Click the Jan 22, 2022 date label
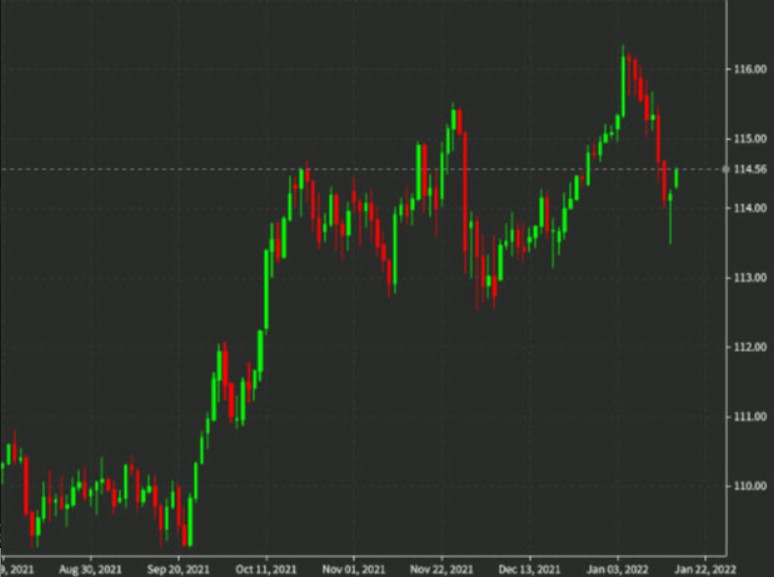This screenshot has width=774, height=577. click(x=705, y=570)
